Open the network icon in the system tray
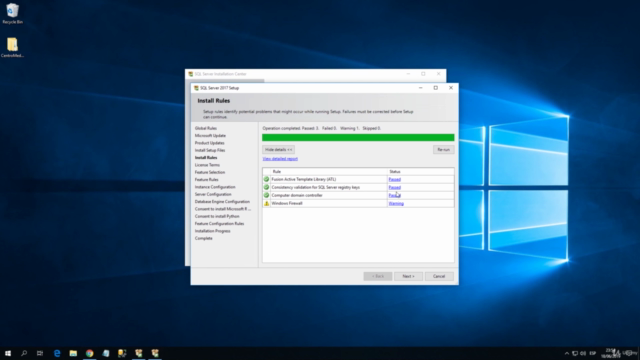Screen dimensions: 640x360 click(575, 353)
